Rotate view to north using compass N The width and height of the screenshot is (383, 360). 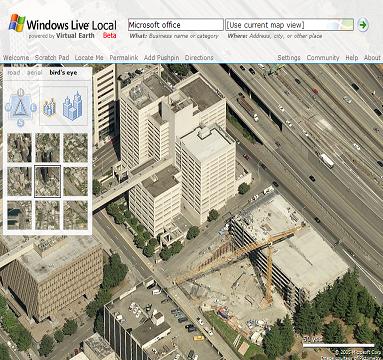coord(21,91)
